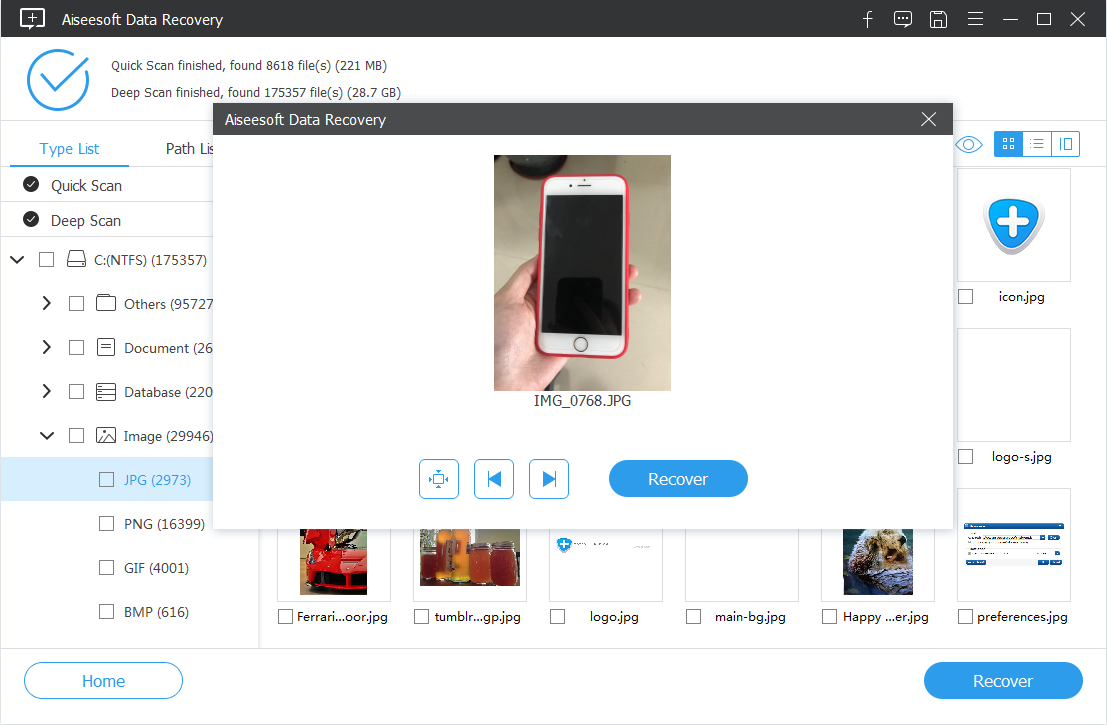This screenshot has height=725, width=1107.
Task: Select the preferences.jpg checkbox
Action: pos(965,617)
